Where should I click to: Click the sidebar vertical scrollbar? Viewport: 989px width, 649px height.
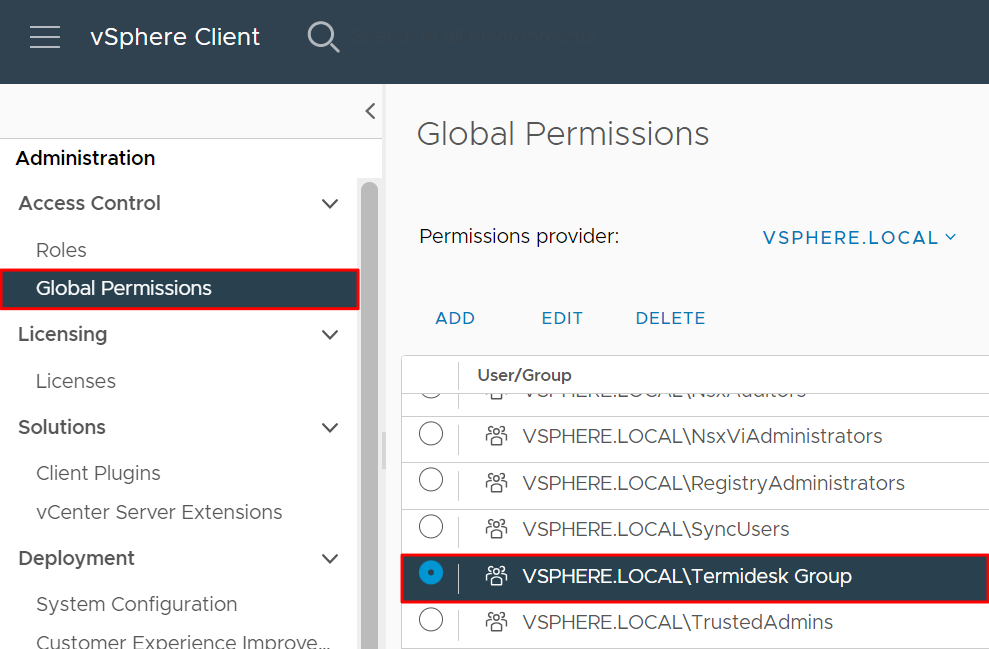pyautogui.click(x=369, y=400)
